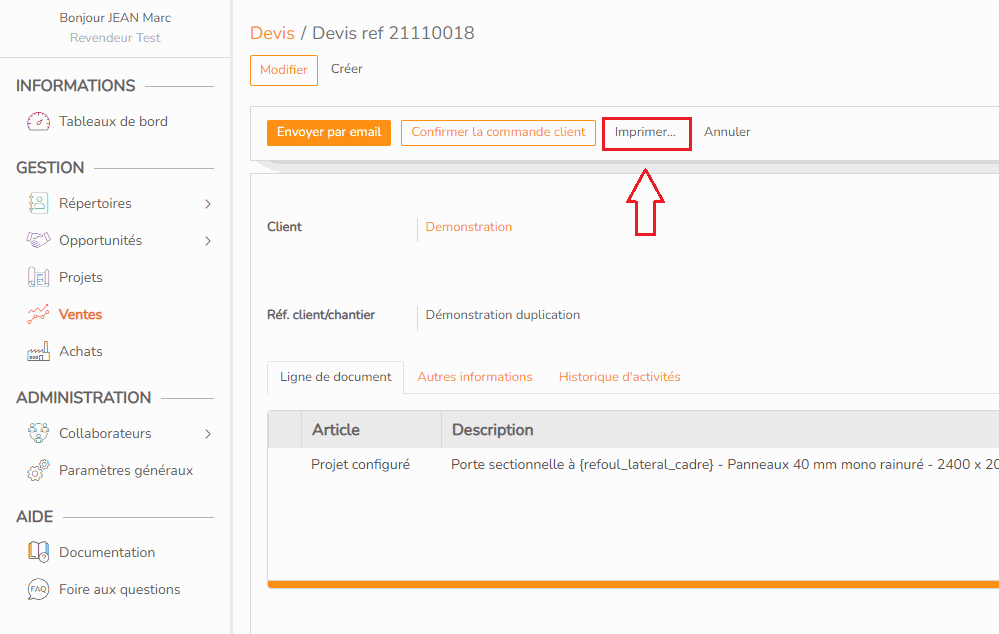Click the Revendeur Test label
The height and width of the screenshot is (634, 999).
115,38
